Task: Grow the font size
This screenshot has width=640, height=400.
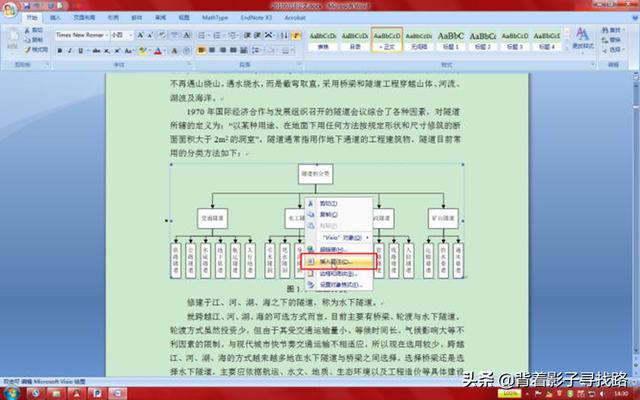Action: coord(140,36)
